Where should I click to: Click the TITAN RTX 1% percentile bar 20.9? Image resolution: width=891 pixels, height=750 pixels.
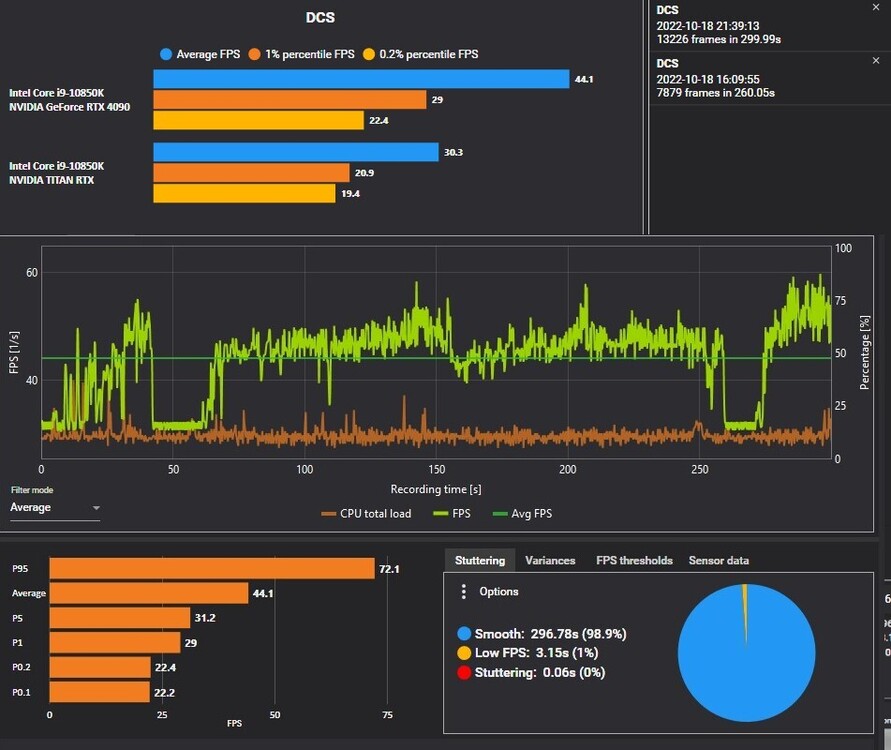coord(251,173)
